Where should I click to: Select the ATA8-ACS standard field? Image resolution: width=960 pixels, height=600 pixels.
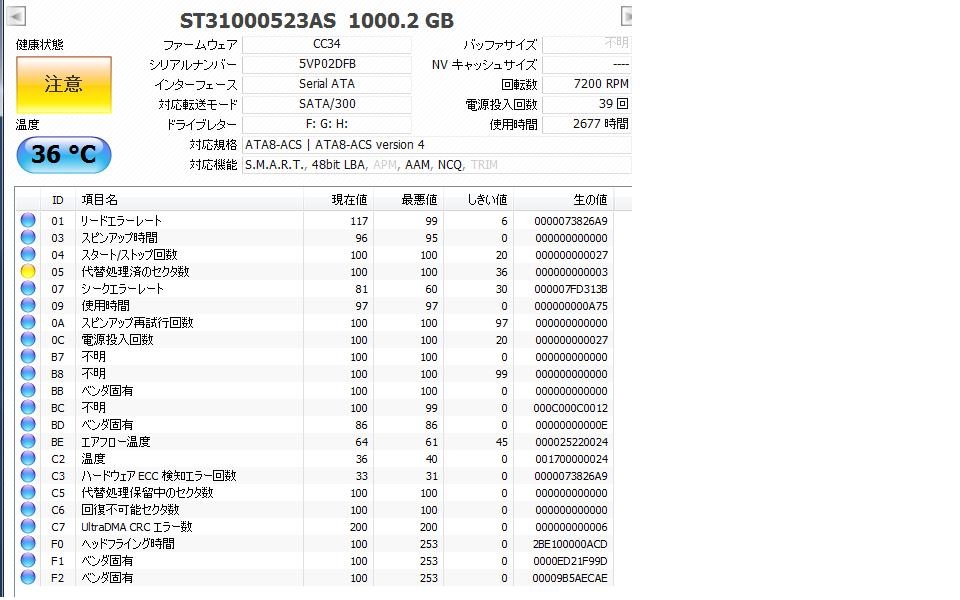pyautogui.click(x=437, y=145)
